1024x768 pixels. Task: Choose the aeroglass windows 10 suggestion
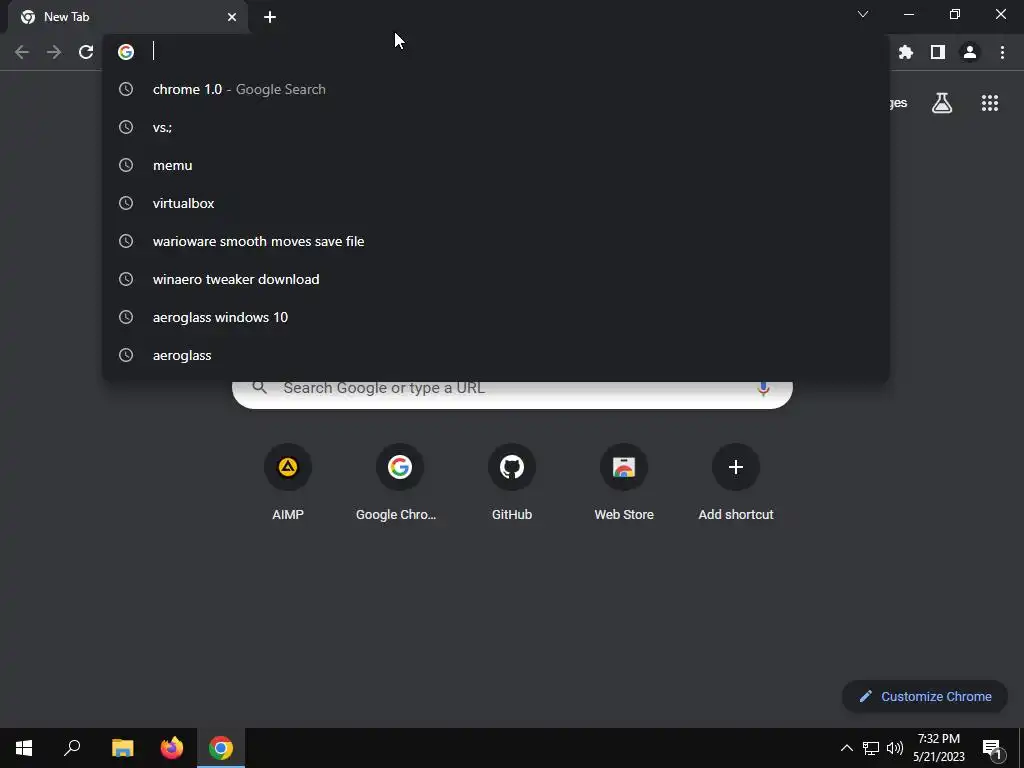click(496, 317)
